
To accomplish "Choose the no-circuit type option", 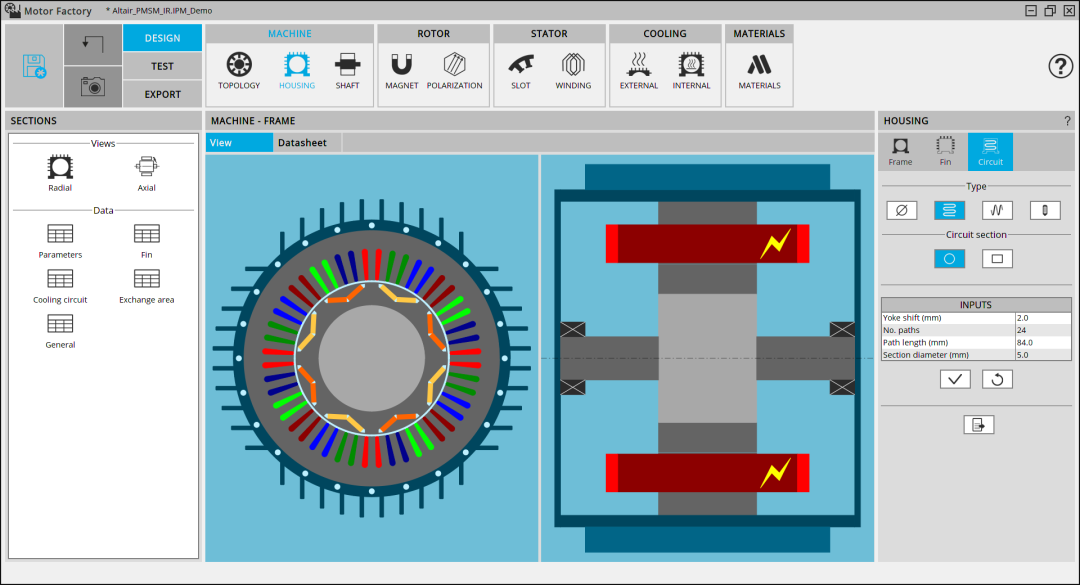I will (x=902, y=210).
